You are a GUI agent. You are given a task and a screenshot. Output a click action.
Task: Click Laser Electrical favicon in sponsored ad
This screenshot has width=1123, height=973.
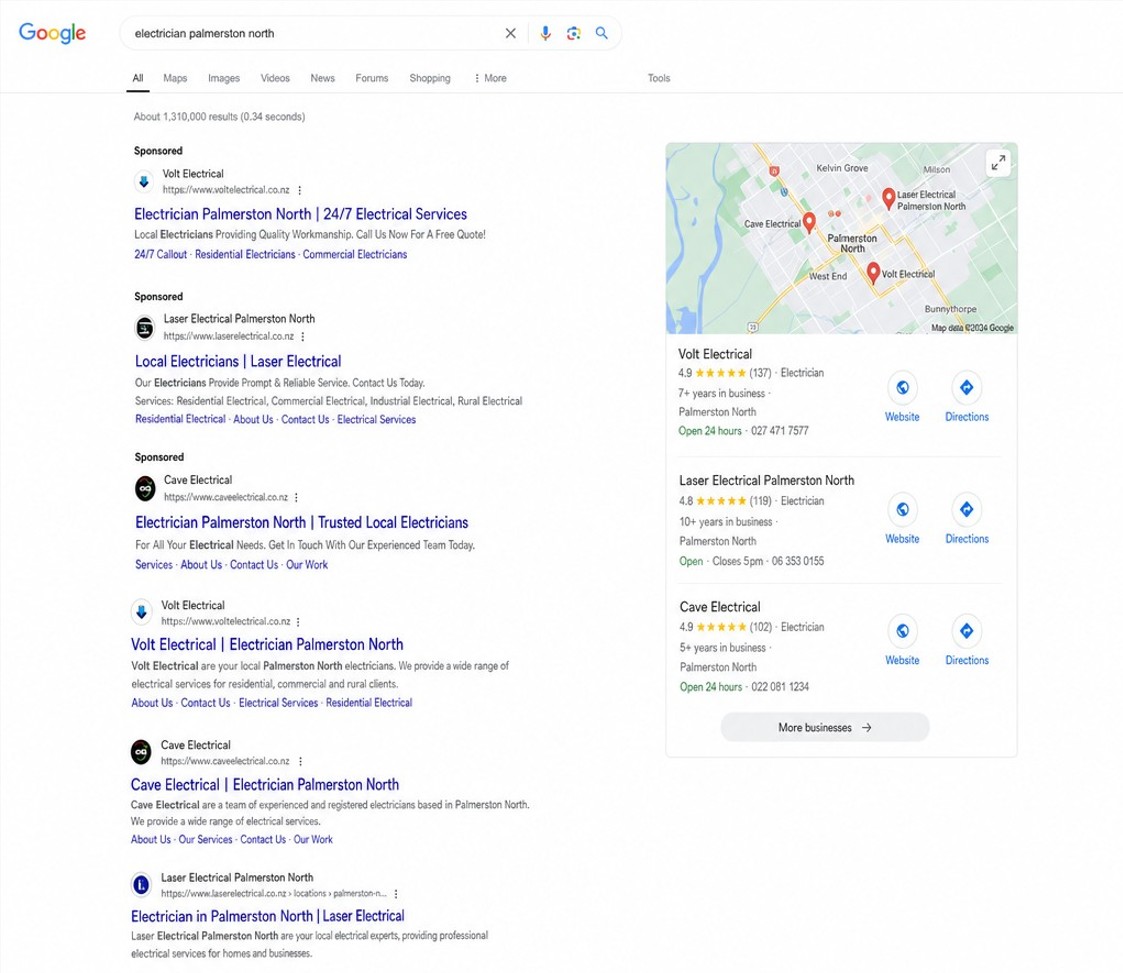coord(145,328)
